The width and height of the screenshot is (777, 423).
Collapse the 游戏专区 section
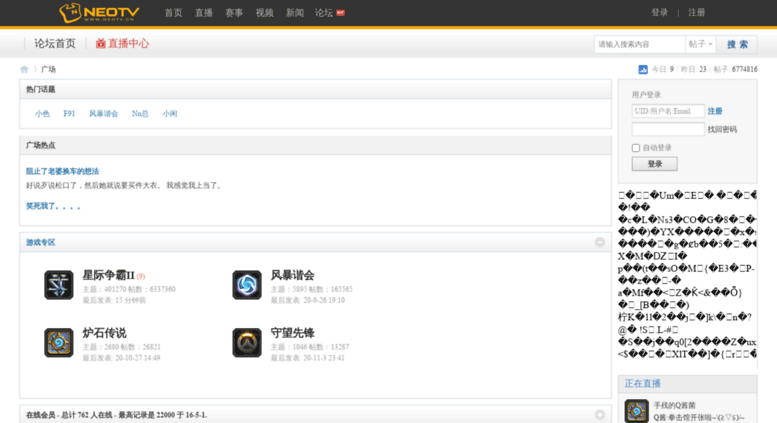[600, 242]
